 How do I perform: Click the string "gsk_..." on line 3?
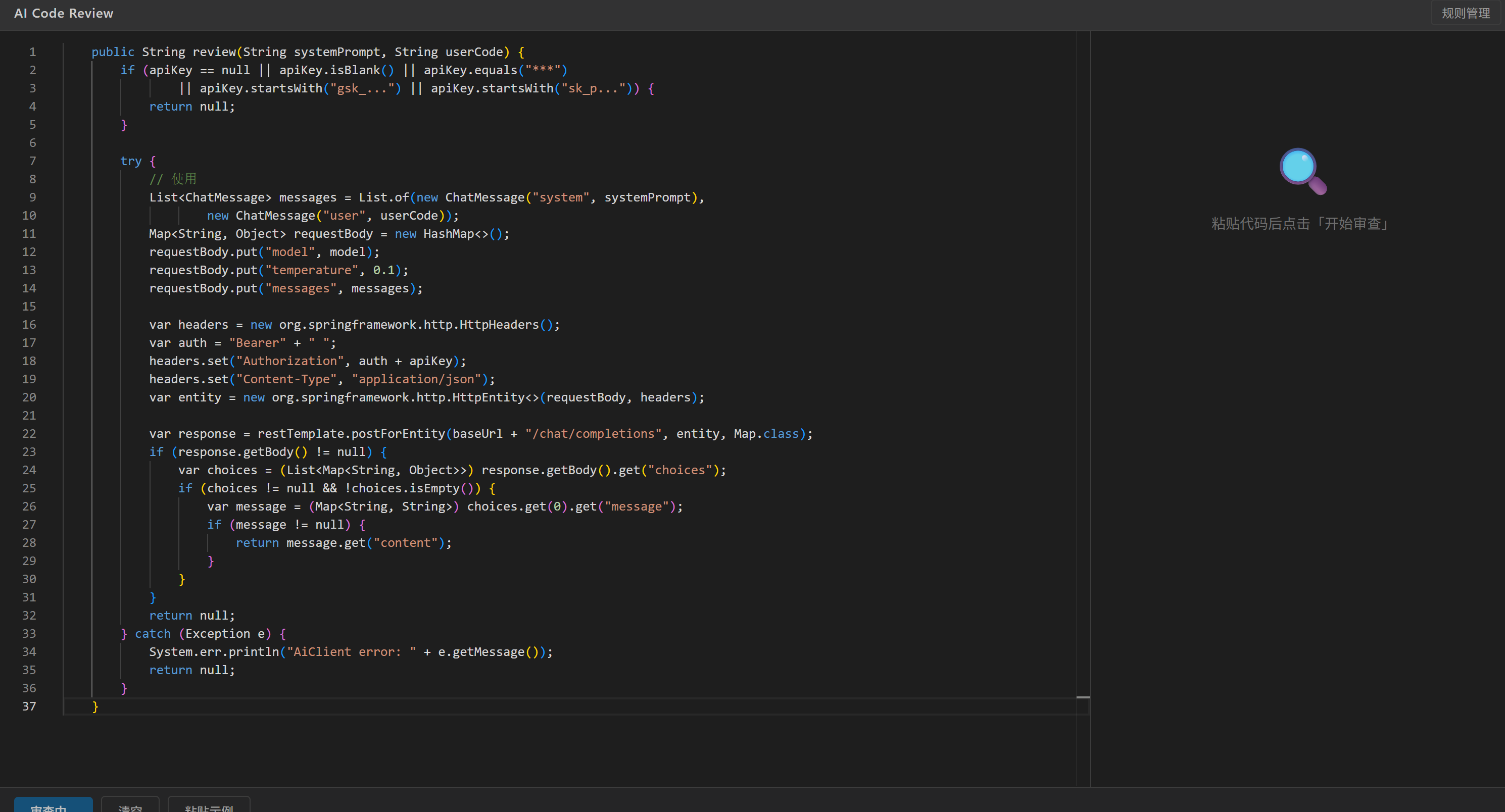[363, 88]
